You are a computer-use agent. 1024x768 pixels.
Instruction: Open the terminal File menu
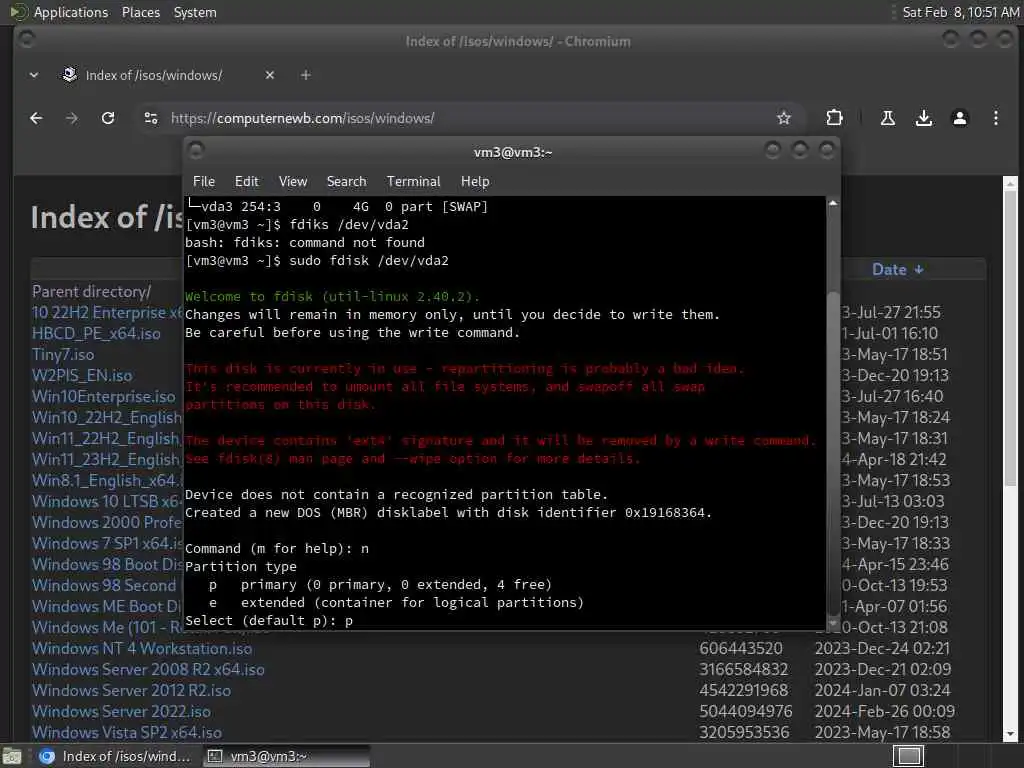coord(204,182)
